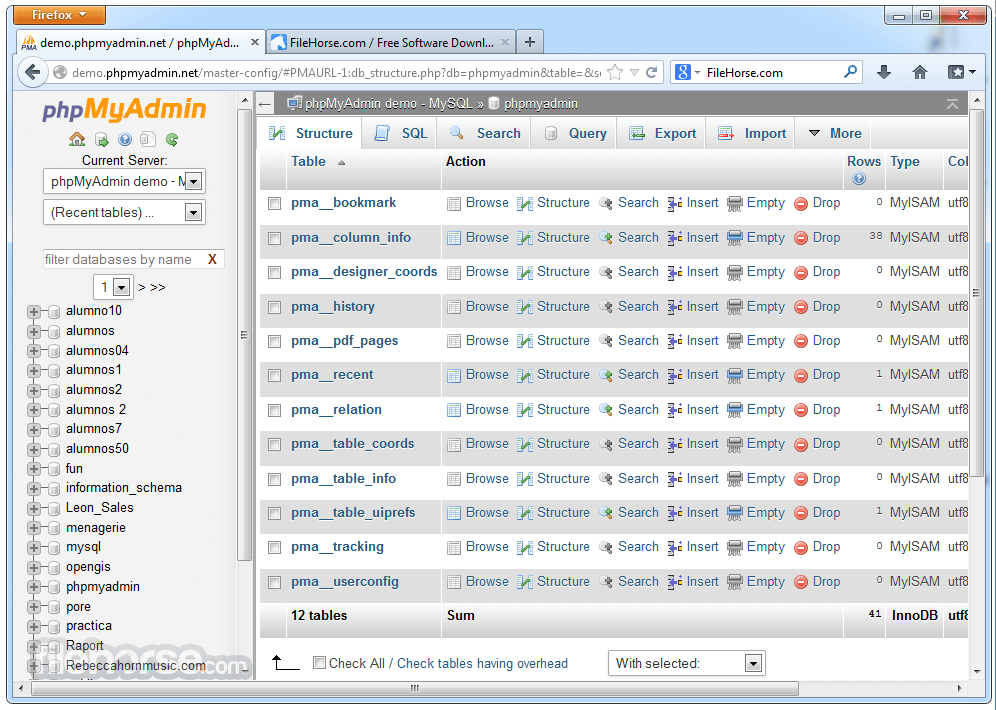Click the Firefox URL address bar
This screenshot has width=996, height=710.
[x=337, y=72]
